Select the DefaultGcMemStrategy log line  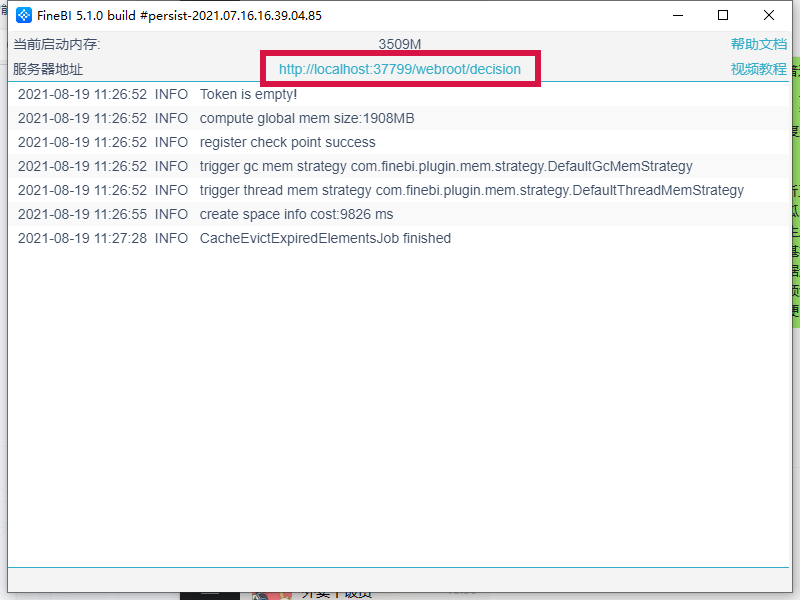pyautogui.click(x=398, y=166)
